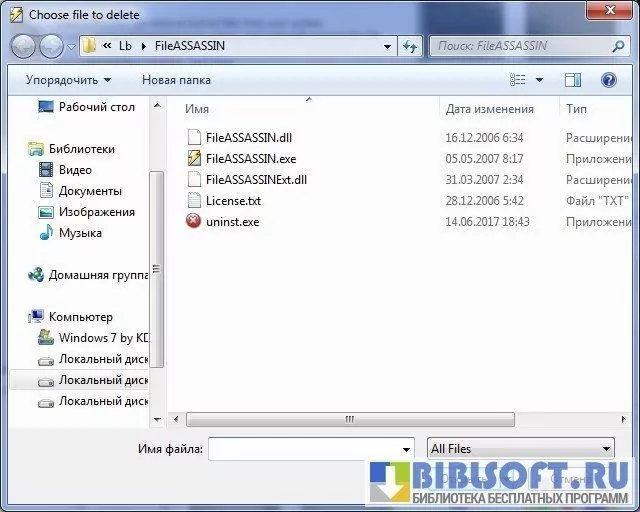640x512 pixels.
Task: Open the view options dropdown arrow
Action: click(539, 80)
